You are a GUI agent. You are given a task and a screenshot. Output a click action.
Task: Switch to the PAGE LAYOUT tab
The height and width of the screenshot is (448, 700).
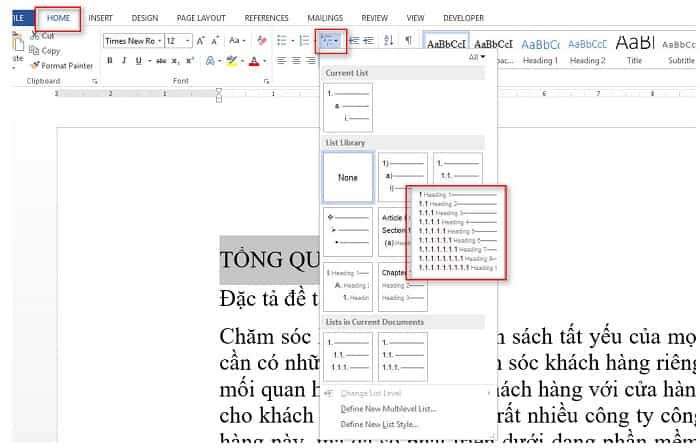(x=199, y=18)
